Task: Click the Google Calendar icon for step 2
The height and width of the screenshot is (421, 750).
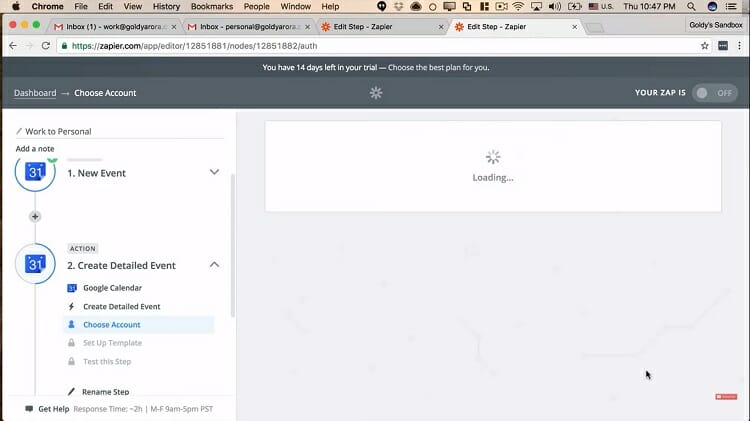Action: (x=35, y=264)
